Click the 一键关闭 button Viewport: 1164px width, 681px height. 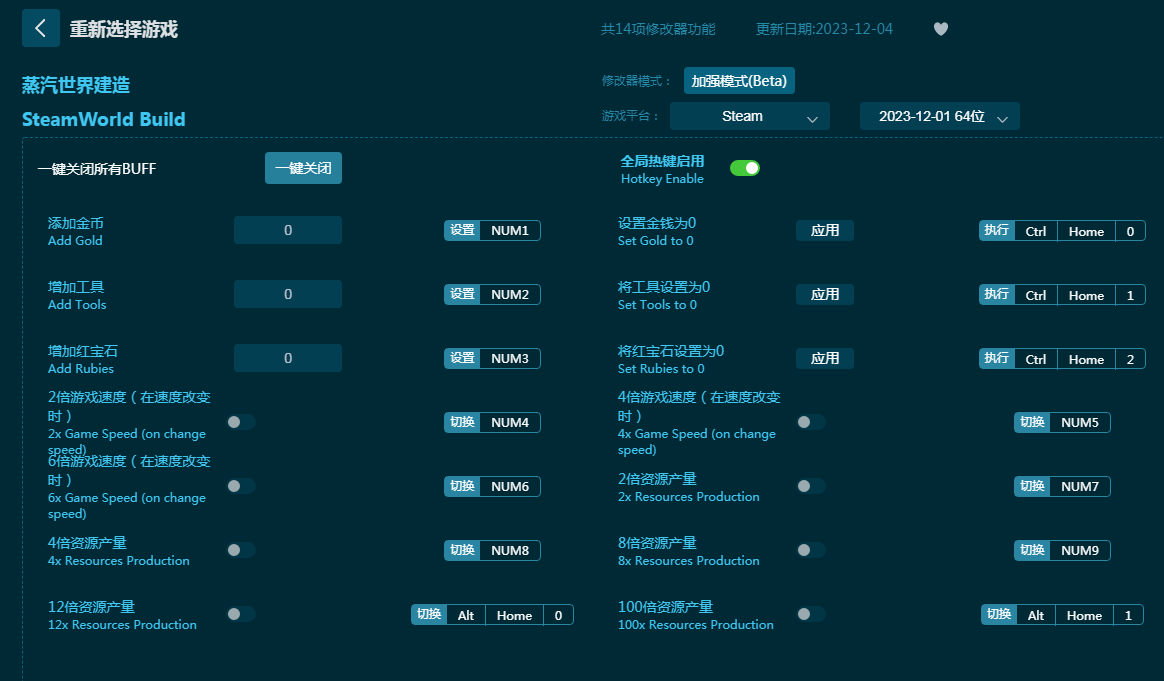tap(304, 168)
